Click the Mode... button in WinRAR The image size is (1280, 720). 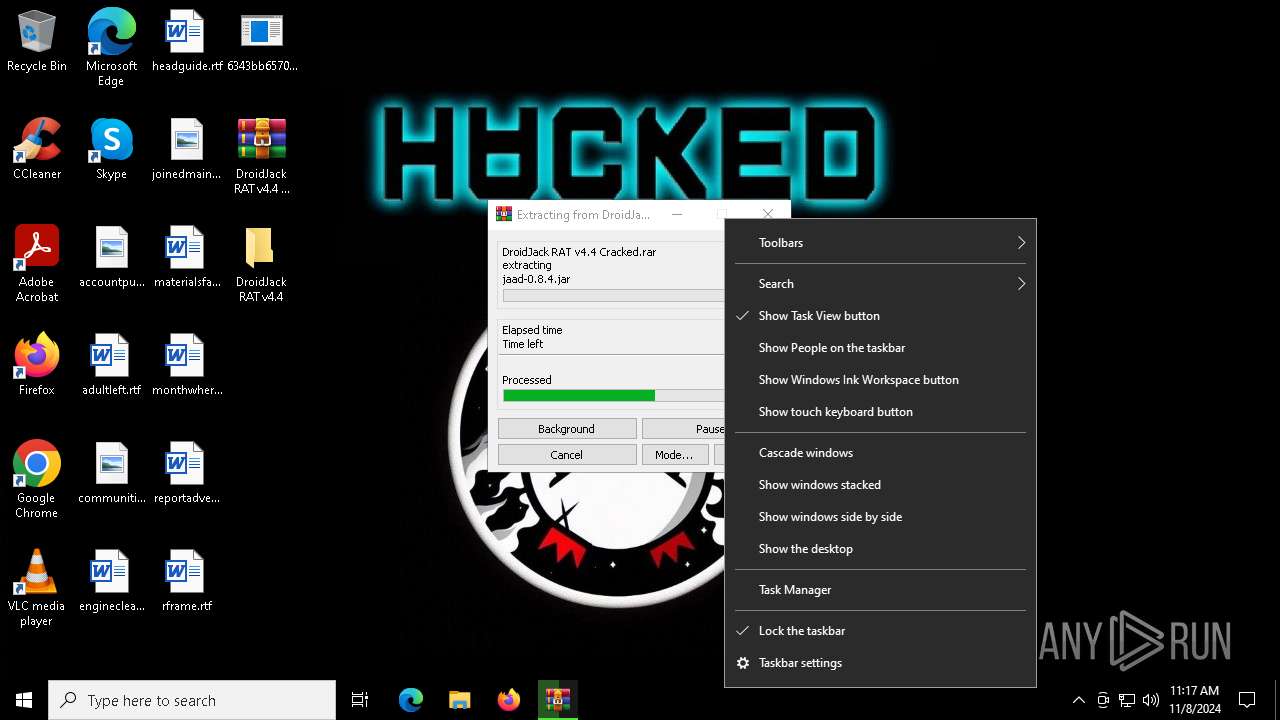(674, 455)
